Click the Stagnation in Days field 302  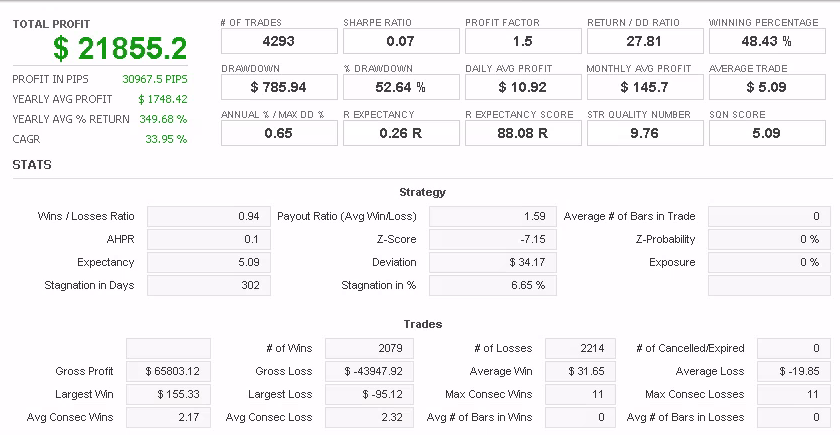[x=209, y=286]
